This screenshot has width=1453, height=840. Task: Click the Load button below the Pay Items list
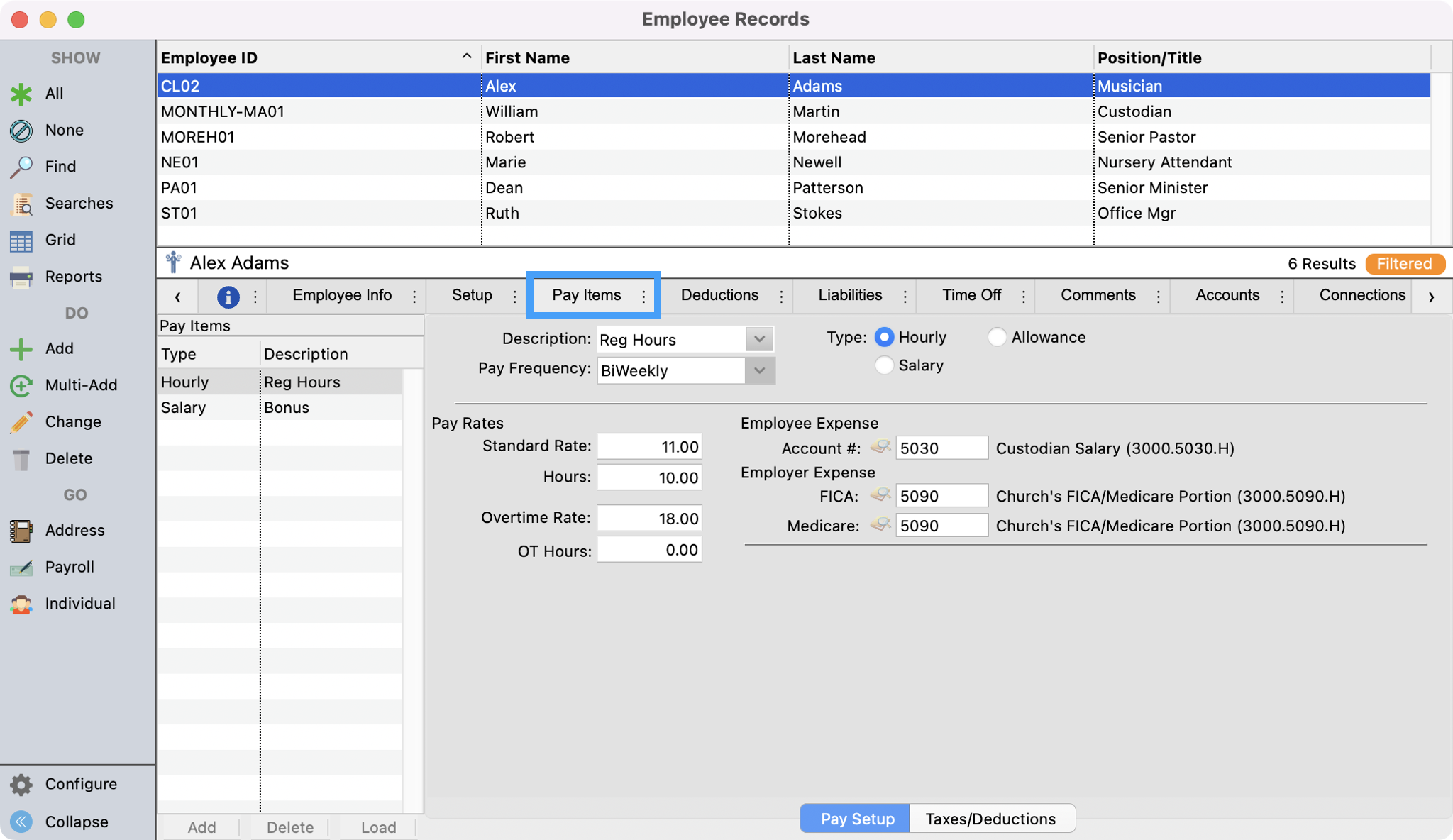[378, 827]
